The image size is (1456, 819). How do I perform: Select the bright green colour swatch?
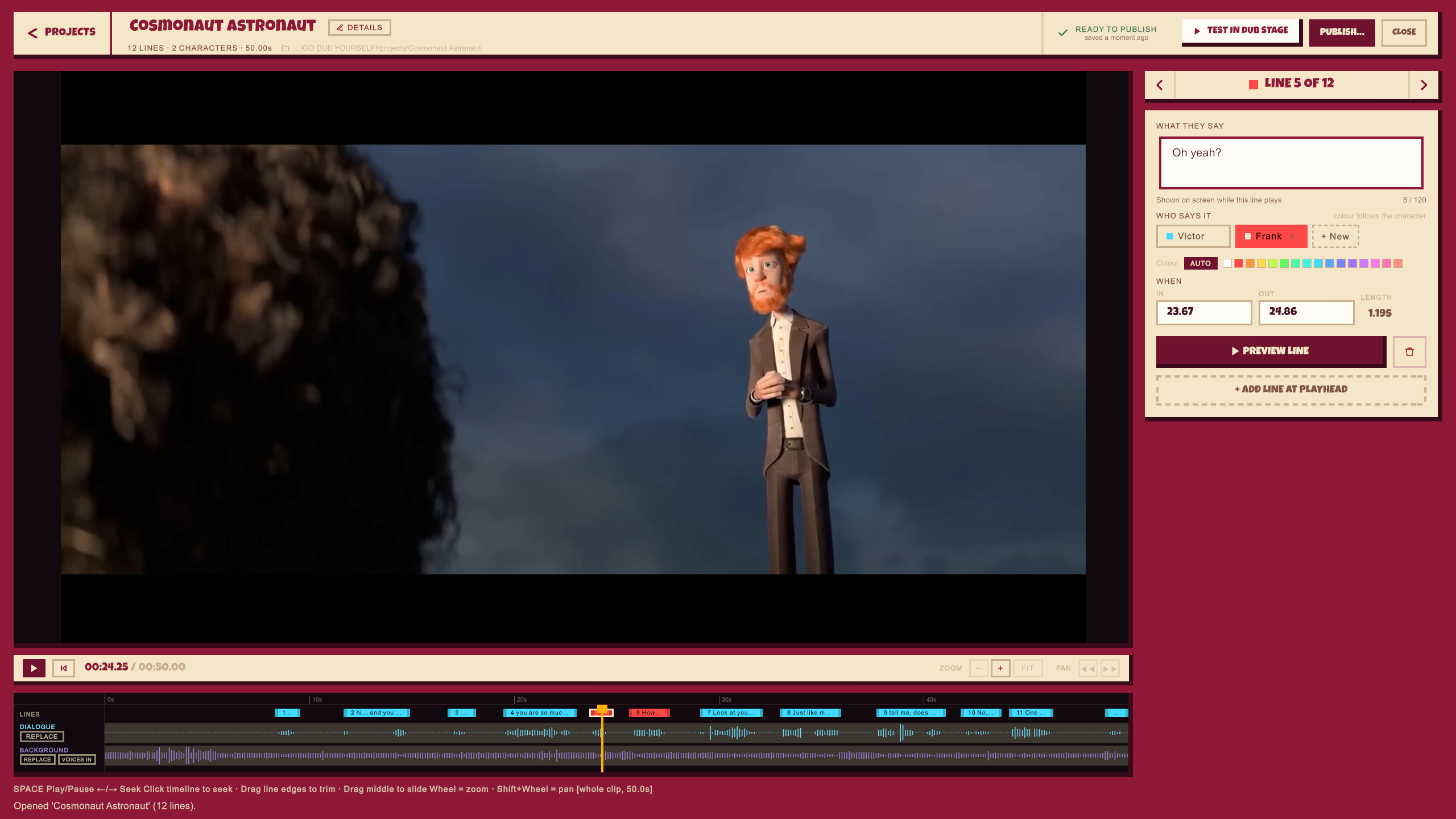point(1284,263)
